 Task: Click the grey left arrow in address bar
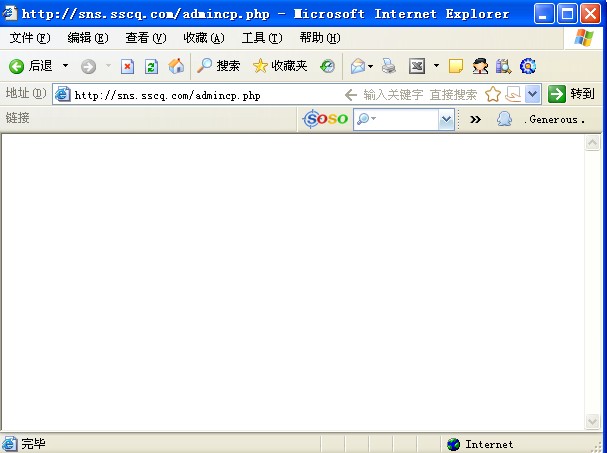[x=351, y=95]
